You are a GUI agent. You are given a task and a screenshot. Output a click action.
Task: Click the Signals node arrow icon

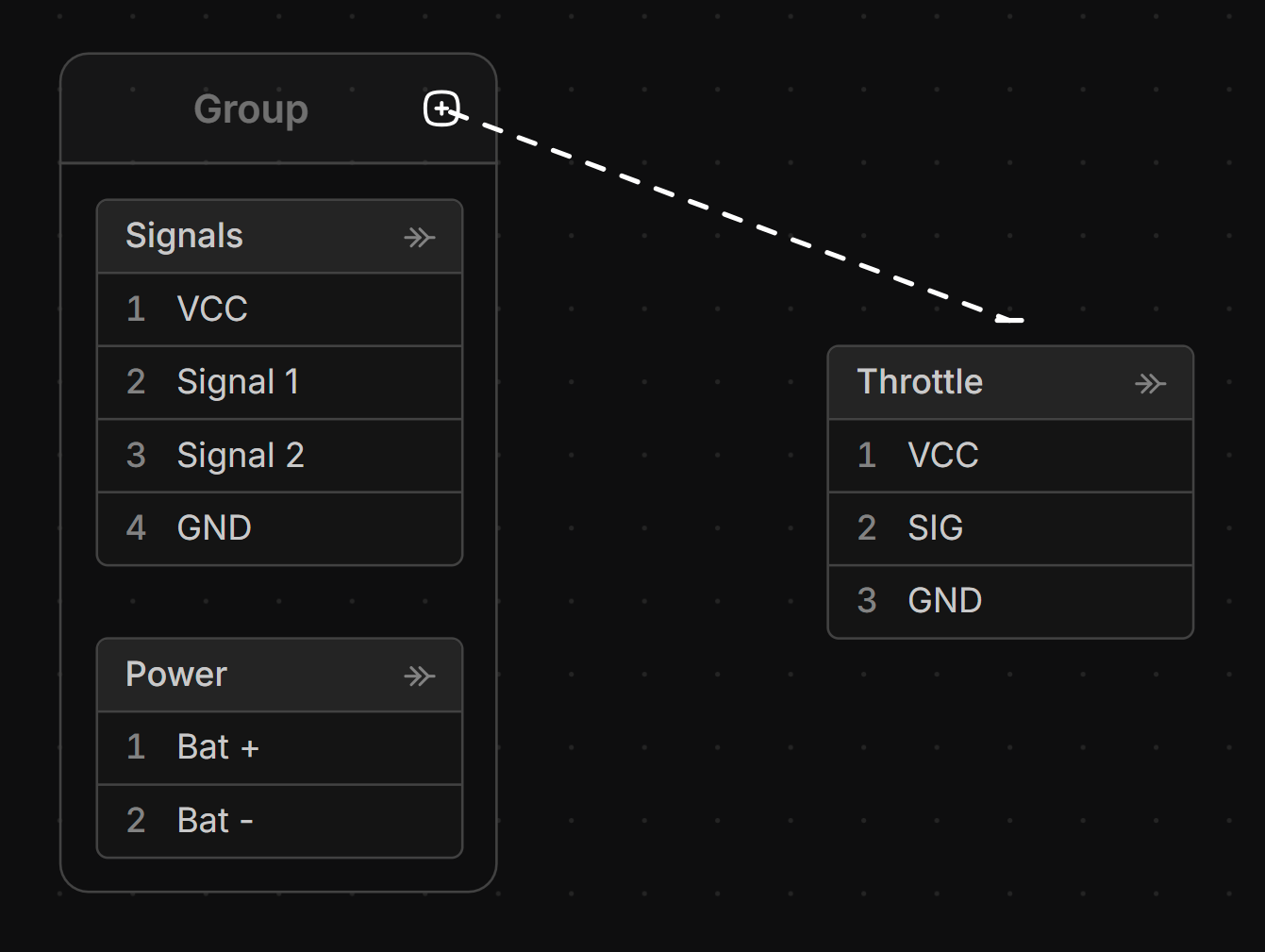click(x=419, y=237)
